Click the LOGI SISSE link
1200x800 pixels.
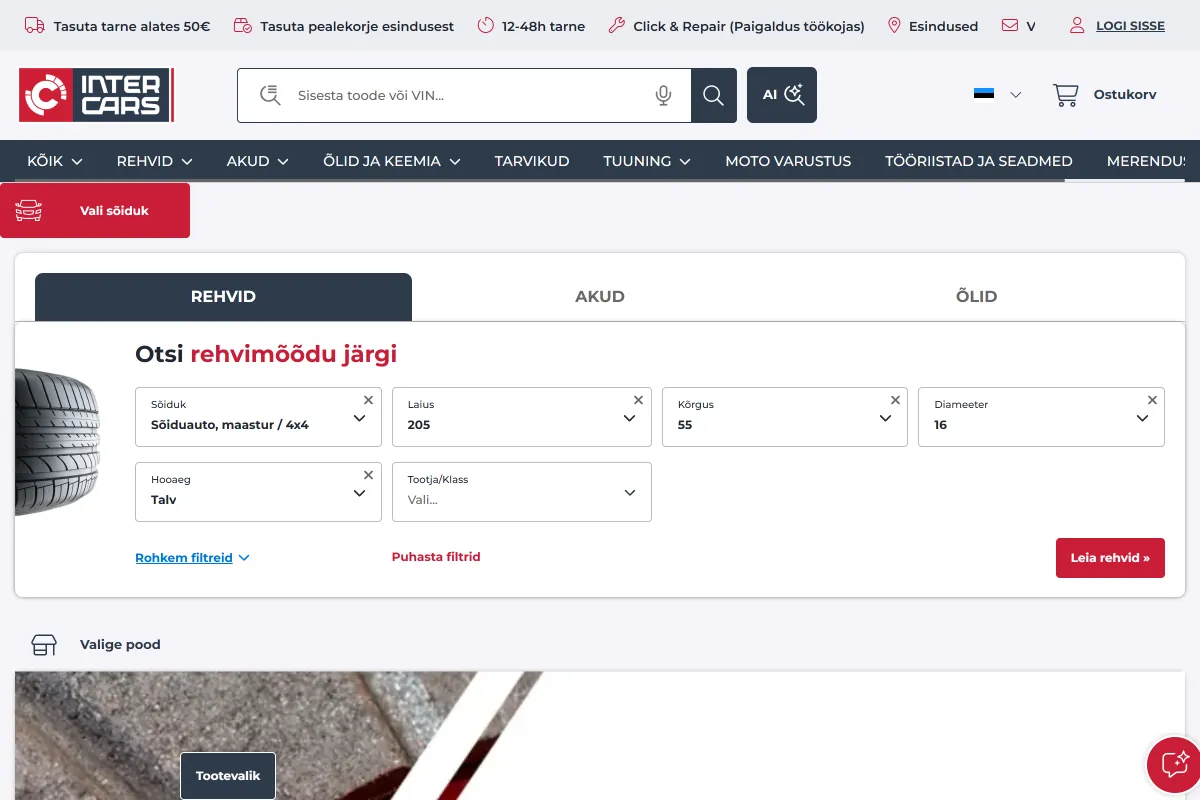coord(1130,26)
